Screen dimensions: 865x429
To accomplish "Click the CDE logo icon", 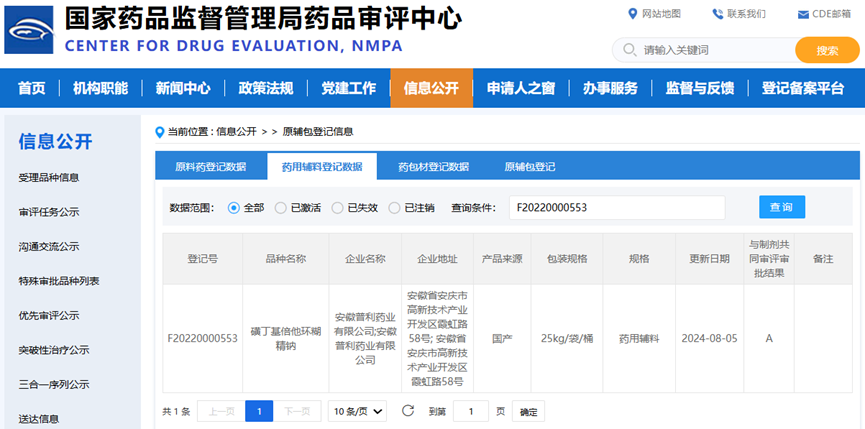I will pyautogui.click(x=31, y=31).
